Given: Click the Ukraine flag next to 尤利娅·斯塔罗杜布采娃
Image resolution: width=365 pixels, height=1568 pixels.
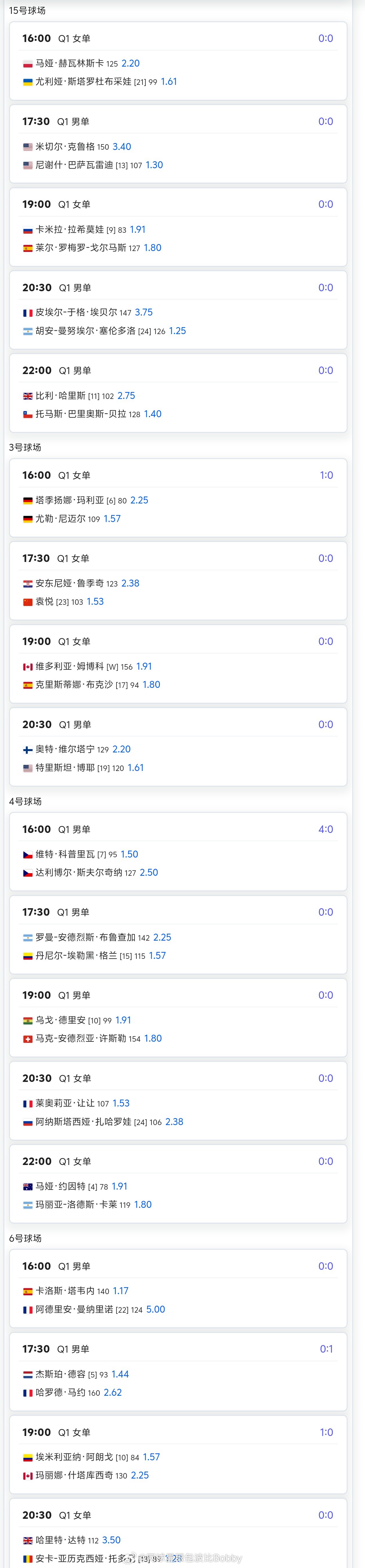Looking at the screenshot, I should pyautogui.click(x=28, y=82).
